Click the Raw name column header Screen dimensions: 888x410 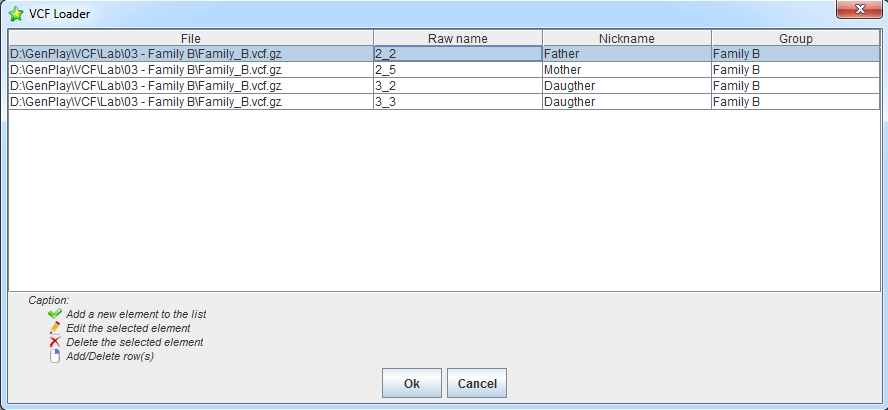[457, 38]
